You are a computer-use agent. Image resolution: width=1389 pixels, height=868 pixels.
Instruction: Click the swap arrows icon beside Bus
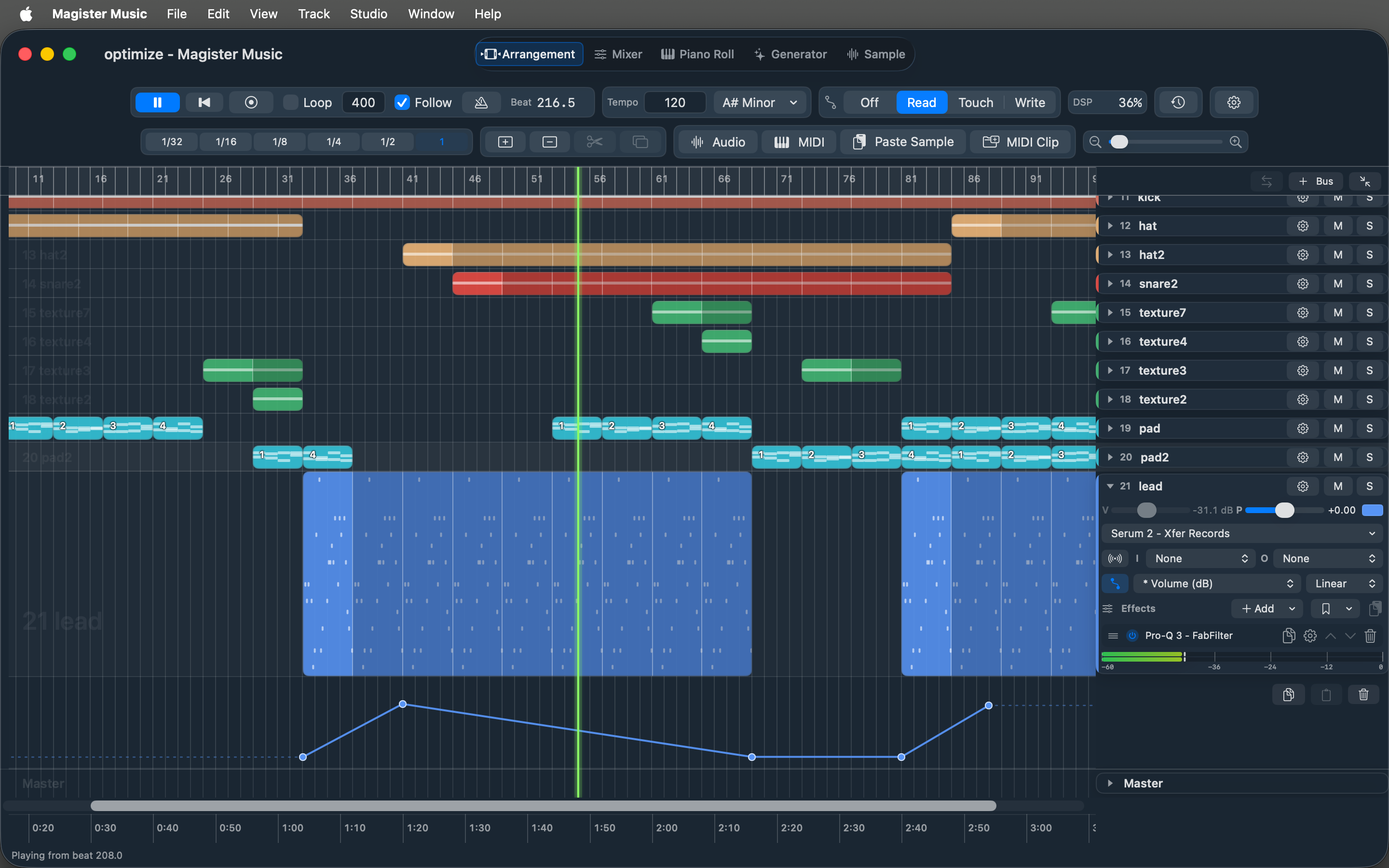click(x=1266, y=181)
